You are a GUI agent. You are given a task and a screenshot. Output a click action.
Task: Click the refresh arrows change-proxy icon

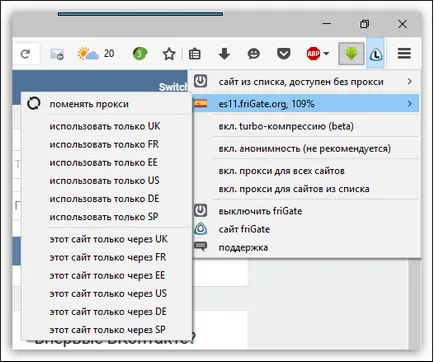click(x=33, y=104)
